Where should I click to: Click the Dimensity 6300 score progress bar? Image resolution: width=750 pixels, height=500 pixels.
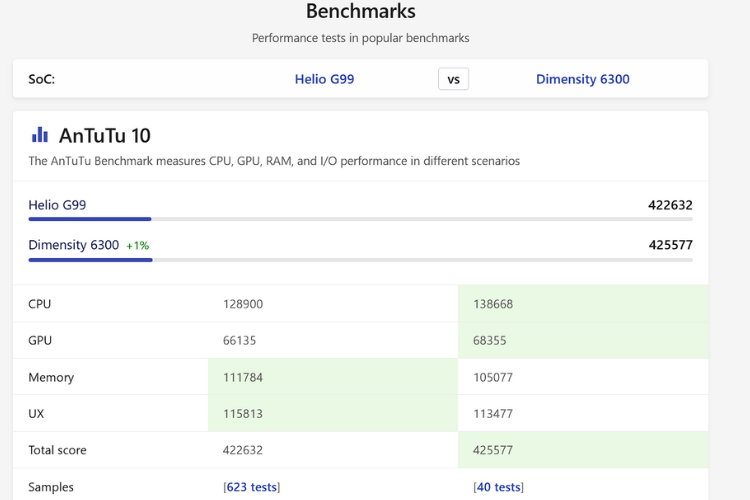[x=360, y=260]
